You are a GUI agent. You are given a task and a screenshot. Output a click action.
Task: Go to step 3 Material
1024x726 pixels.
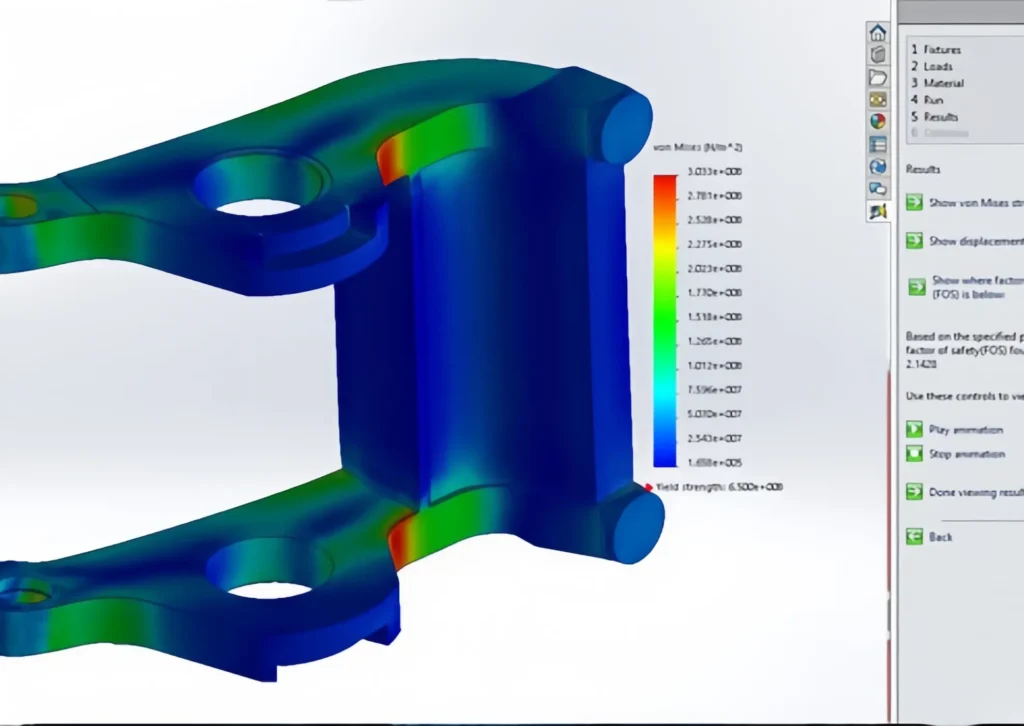point(942,83)
